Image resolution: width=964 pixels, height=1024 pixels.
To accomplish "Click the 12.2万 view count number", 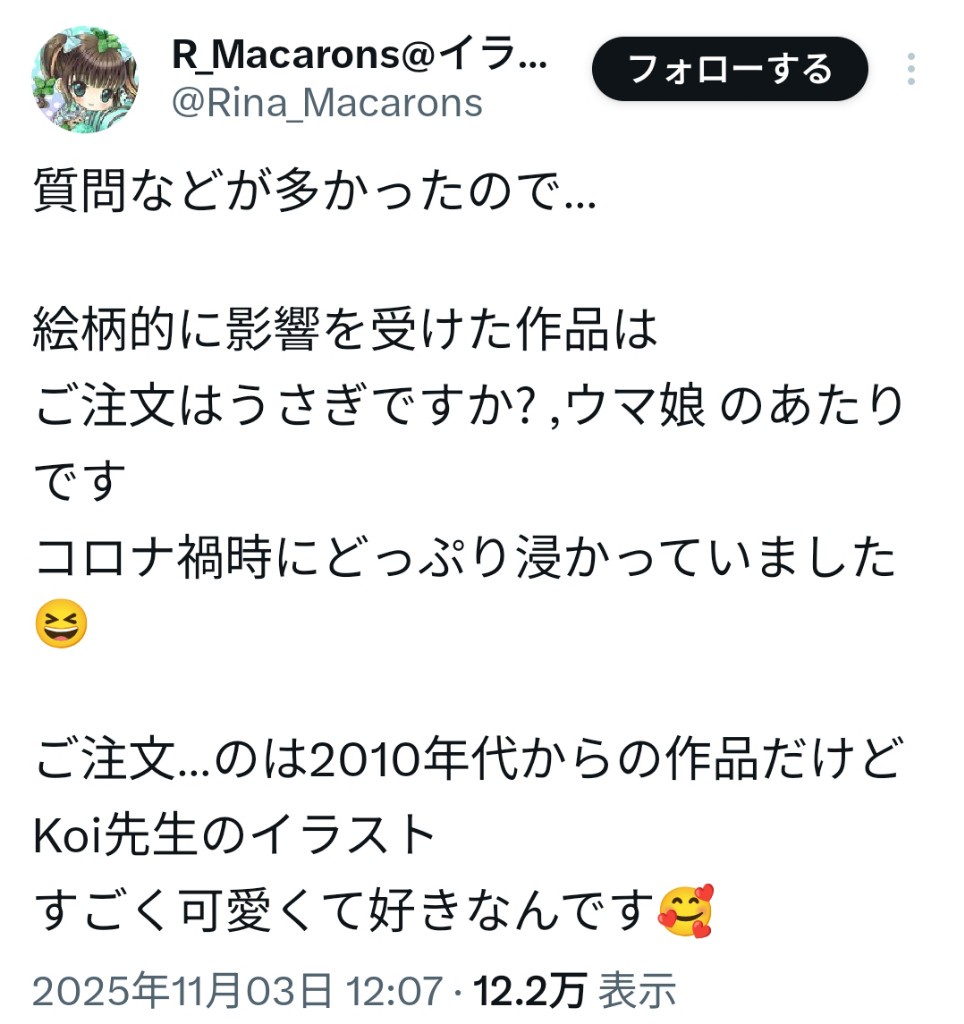I will pos(530,991).
